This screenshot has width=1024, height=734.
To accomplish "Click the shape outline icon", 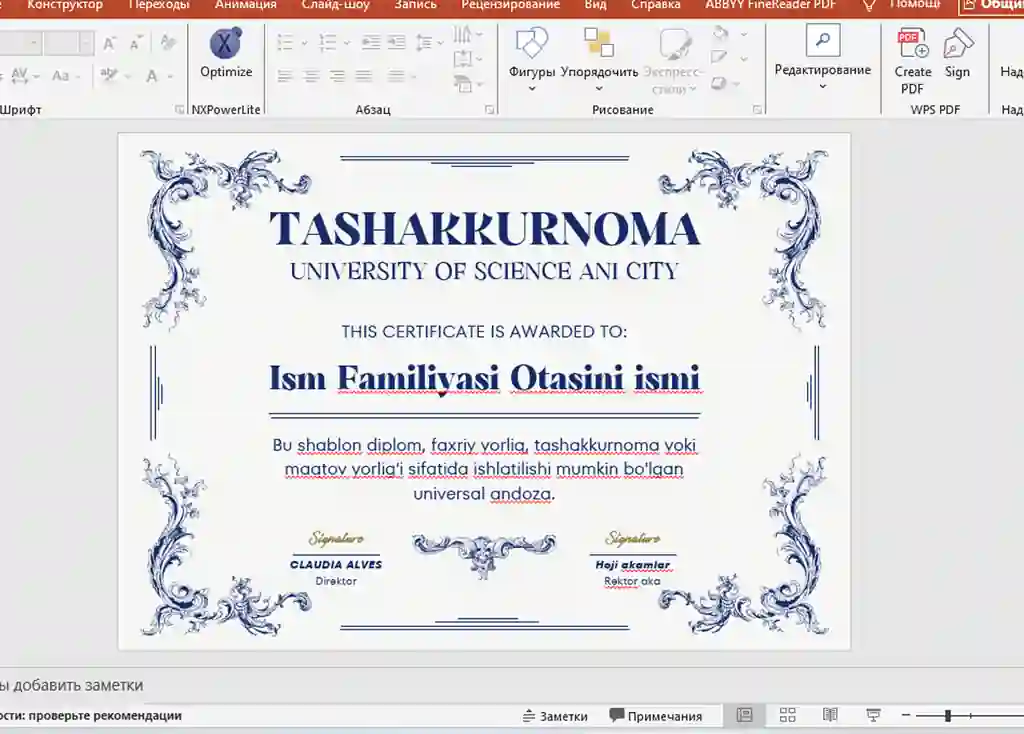I will pos(718,57).
